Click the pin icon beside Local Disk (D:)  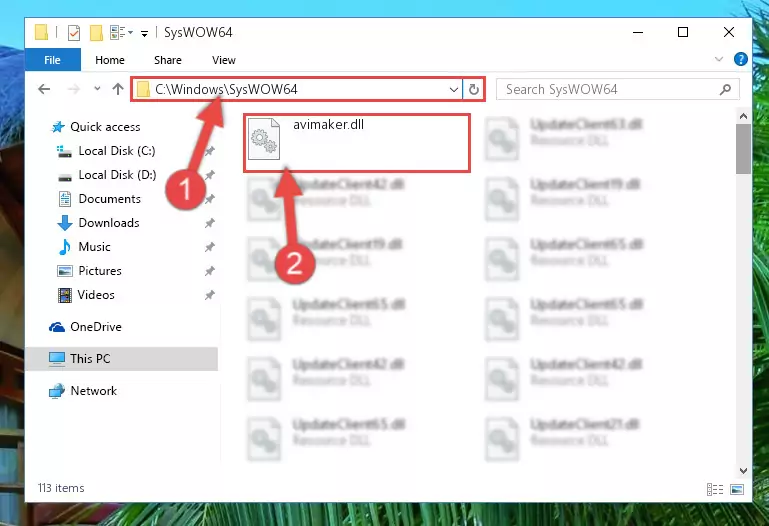(x=209, y=175)
